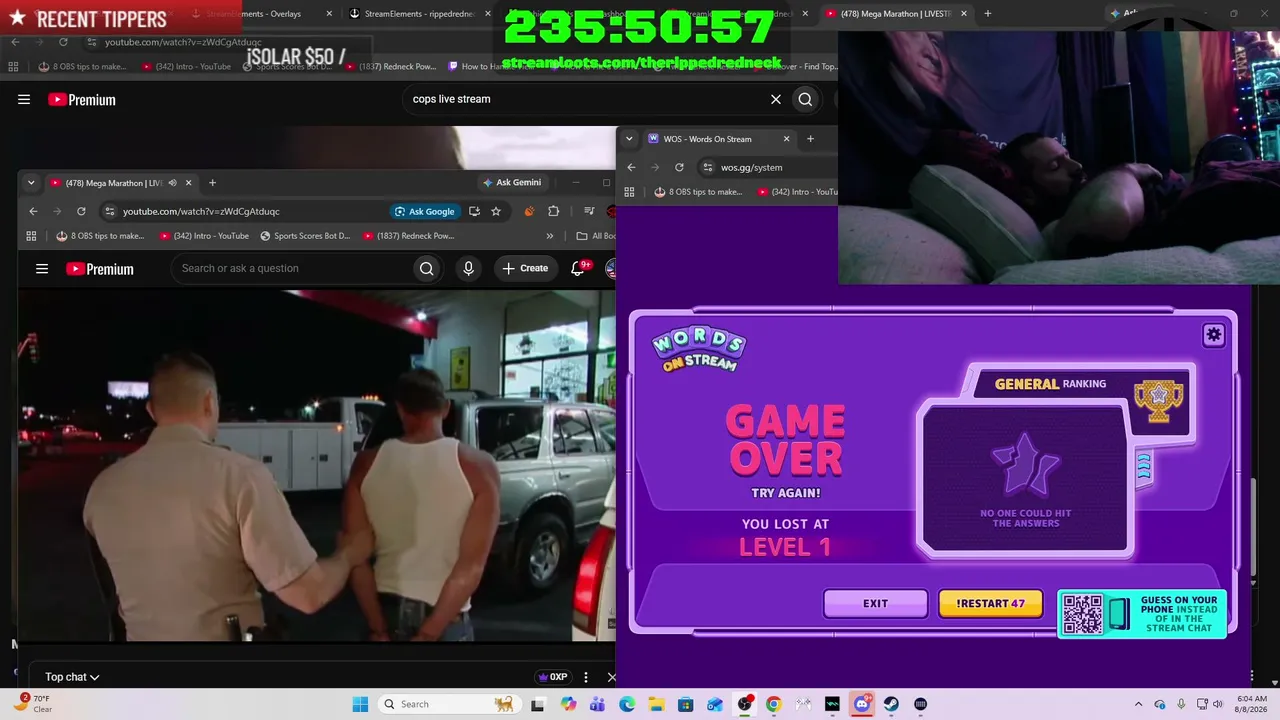Viewport: 1280px width, 720px height.
Task: Open Steam from the taskbar
Action: pyautogui.click(x=891, y=704)
